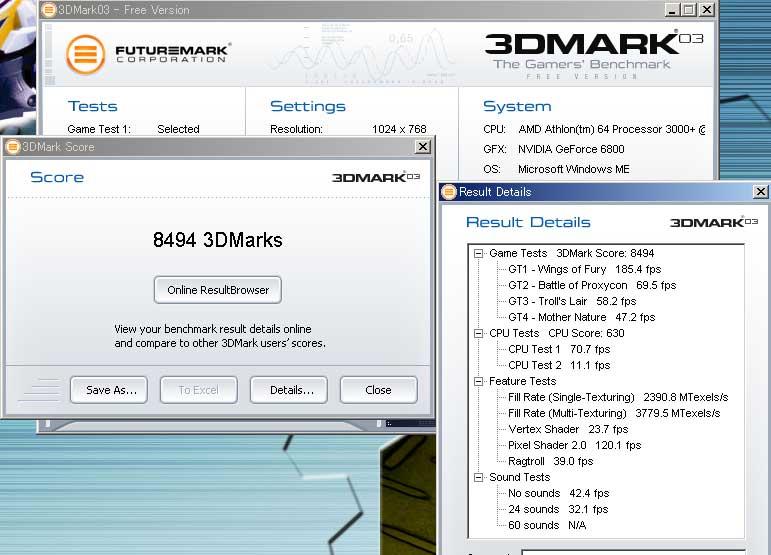Click the 3DMark Score title bar icon
Viewport: 771px width, 555px height.
click(13, 146)
